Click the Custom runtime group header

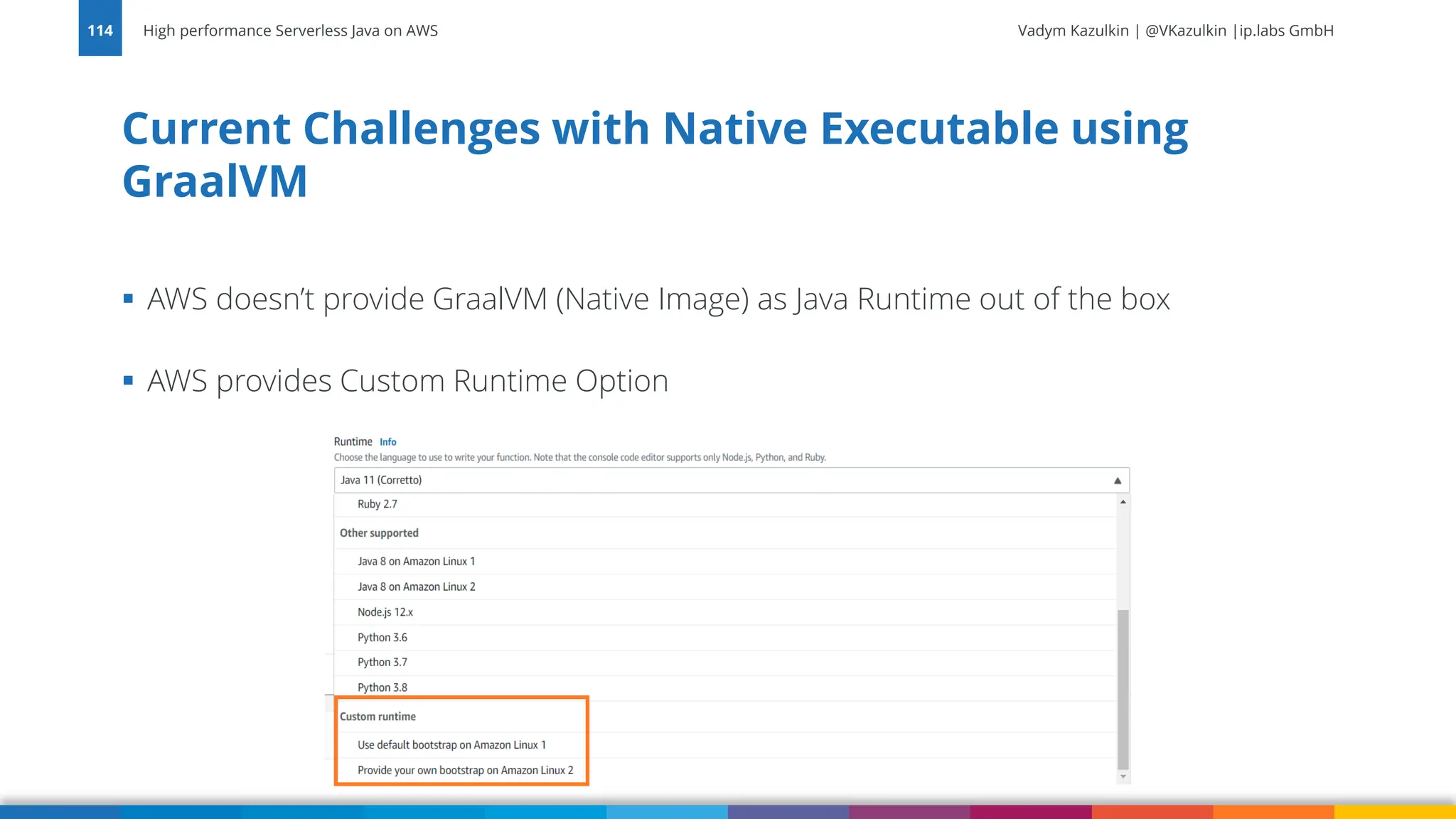click(378, 717)
